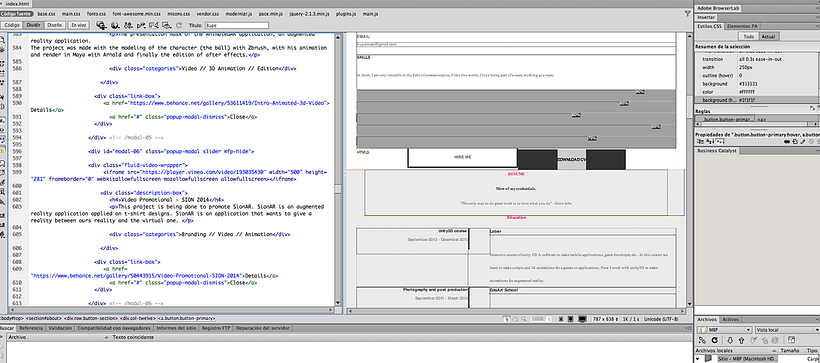Check browser compatibility icon
The height and width of the screenshot is (363, 820).
[x=154, y=25]
